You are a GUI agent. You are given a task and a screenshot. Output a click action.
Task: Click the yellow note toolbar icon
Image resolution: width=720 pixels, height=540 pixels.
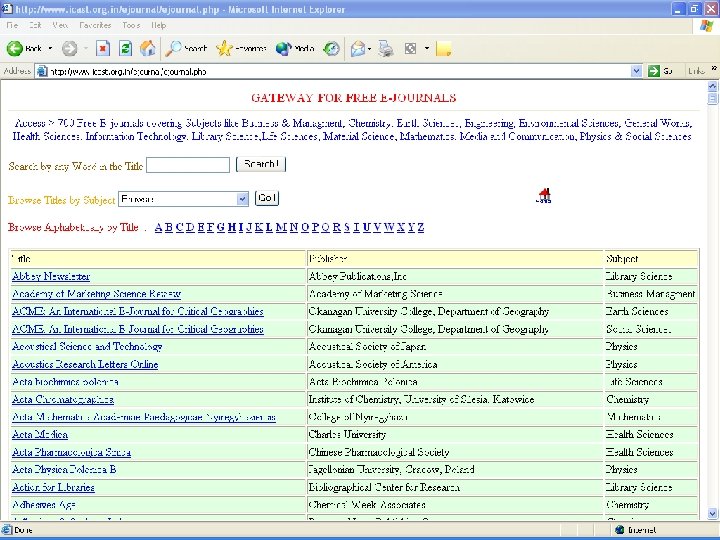click(443, 48)
